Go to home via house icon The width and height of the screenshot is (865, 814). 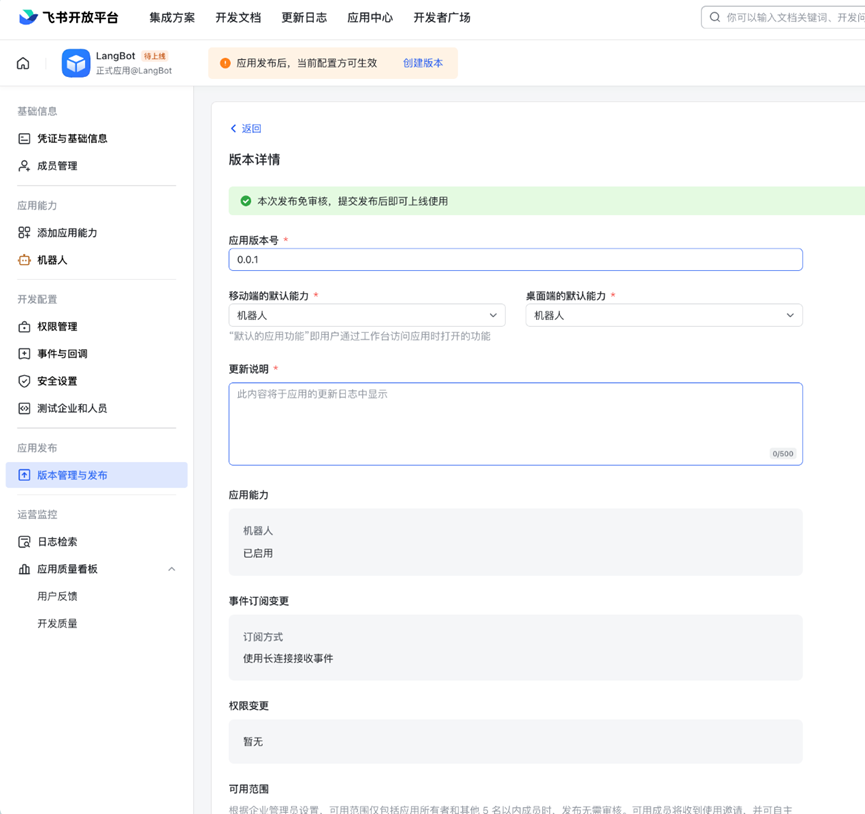pyautogui.click(x=23, y=63)
